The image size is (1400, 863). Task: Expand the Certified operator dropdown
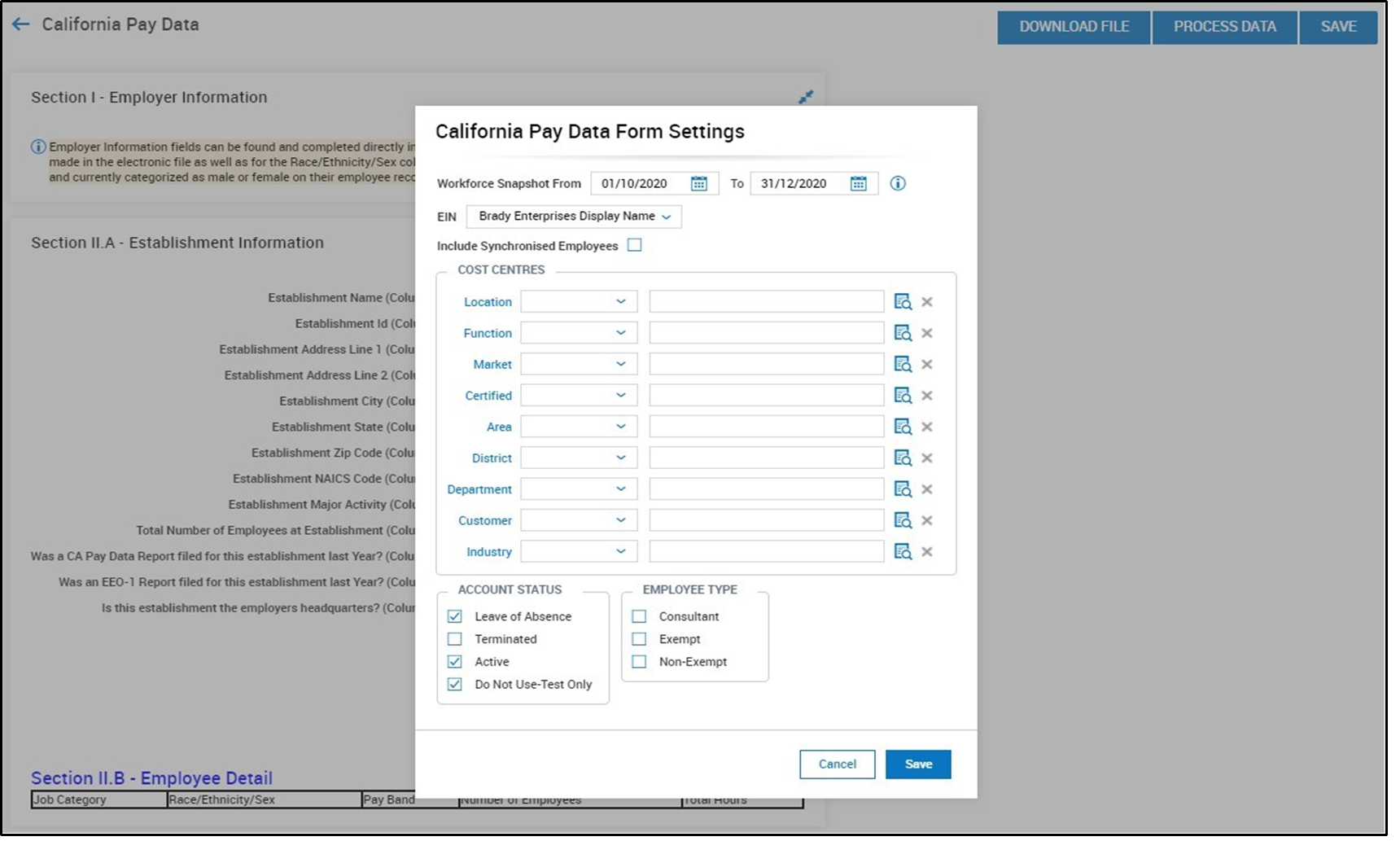(579, 396)
